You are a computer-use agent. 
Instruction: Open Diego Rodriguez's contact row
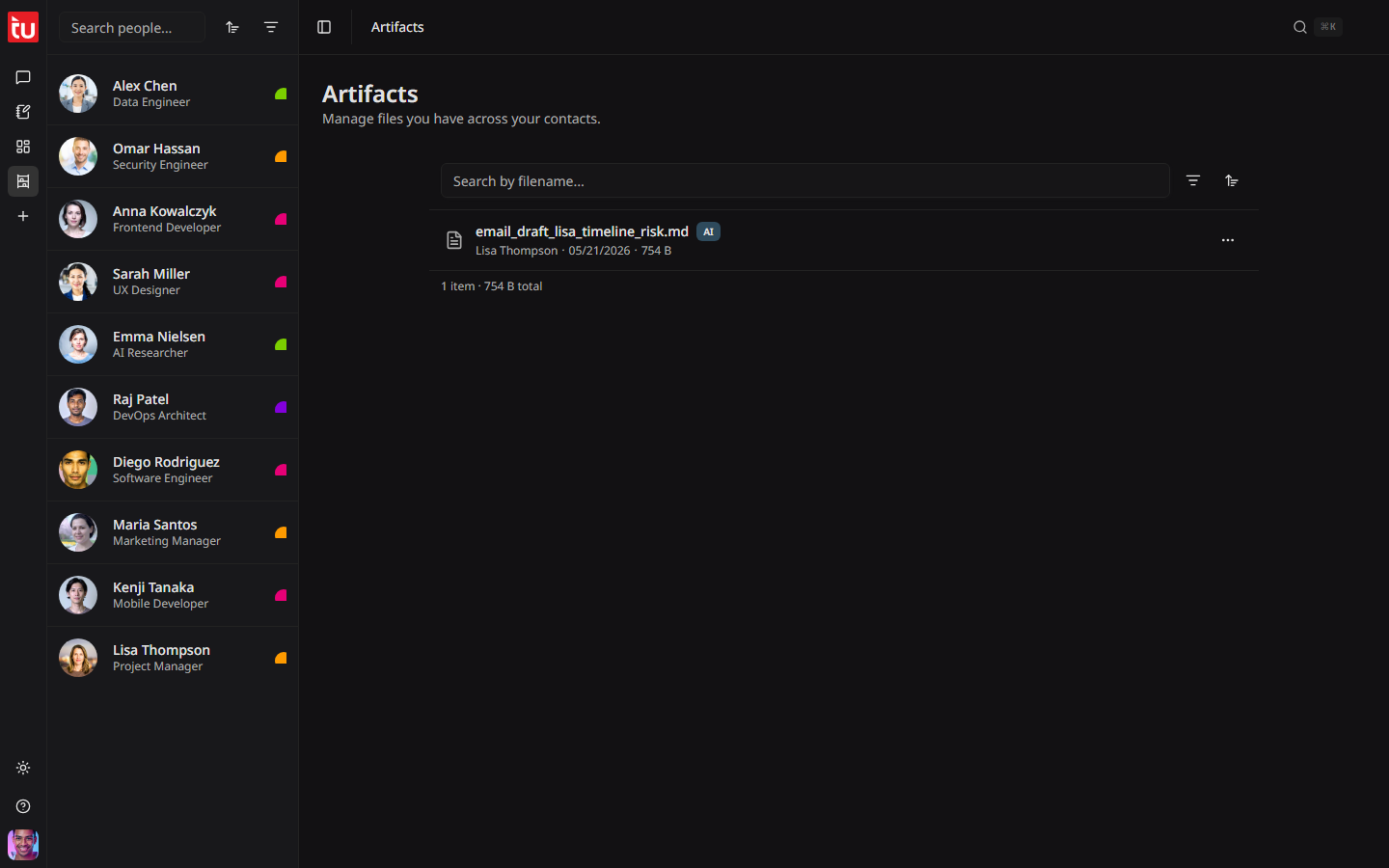173,470
